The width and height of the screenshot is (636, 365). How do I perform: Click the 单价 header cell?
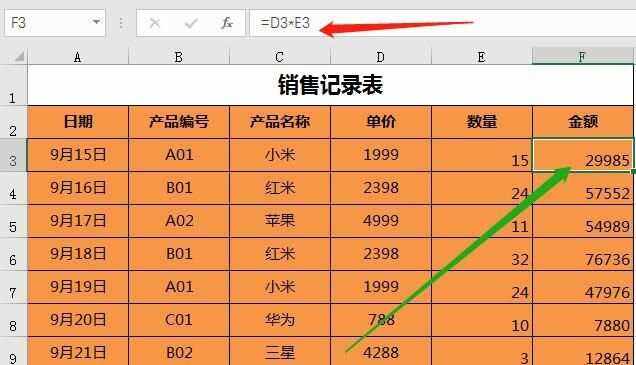tap(380, 122)
